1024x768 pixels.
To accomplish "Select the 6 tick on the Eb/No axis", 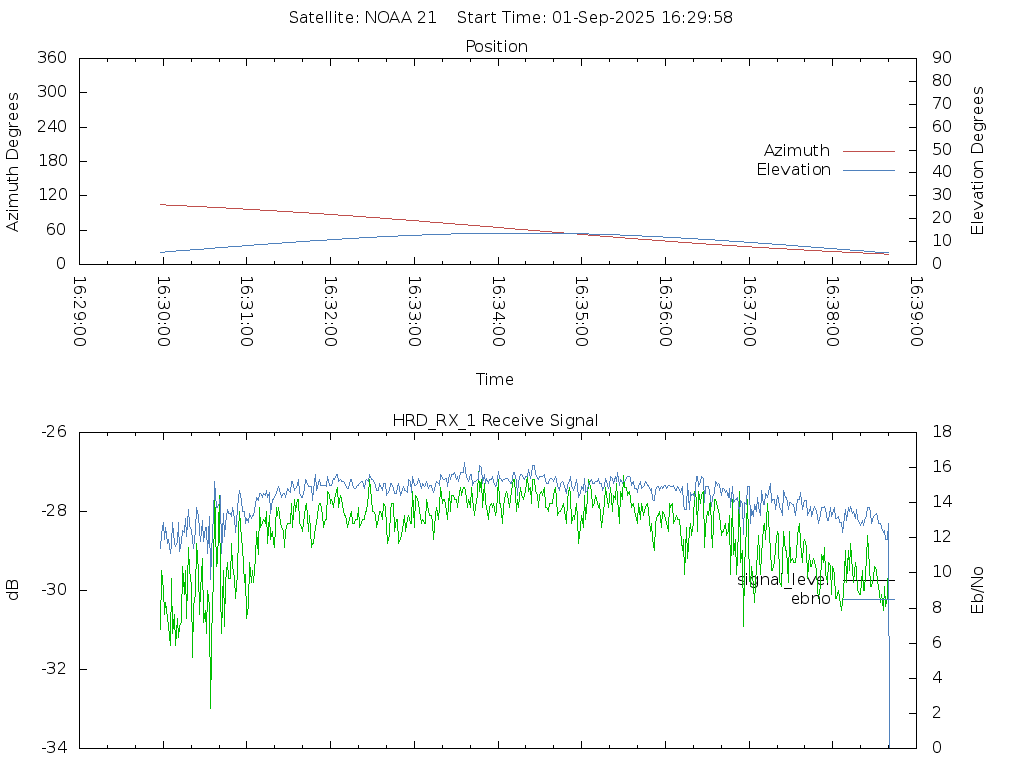I will click(x=937, y=643).
